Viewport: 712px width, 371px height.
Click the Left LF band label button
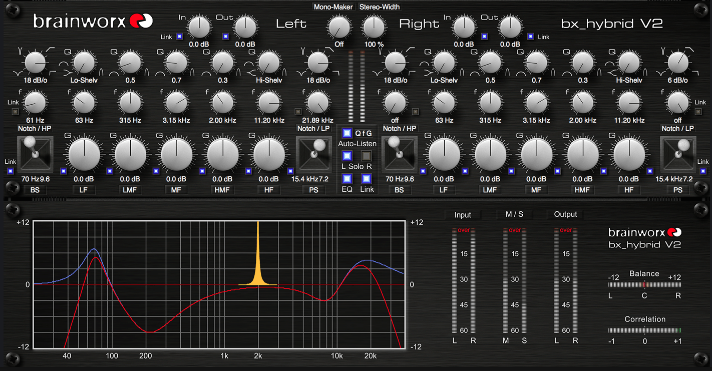(84, 190)
